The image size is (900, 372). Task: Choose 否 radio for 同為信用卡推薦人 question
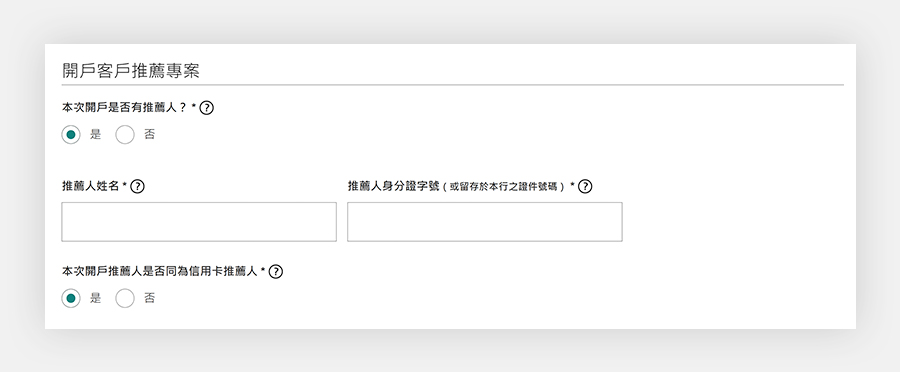coord(125,299)
